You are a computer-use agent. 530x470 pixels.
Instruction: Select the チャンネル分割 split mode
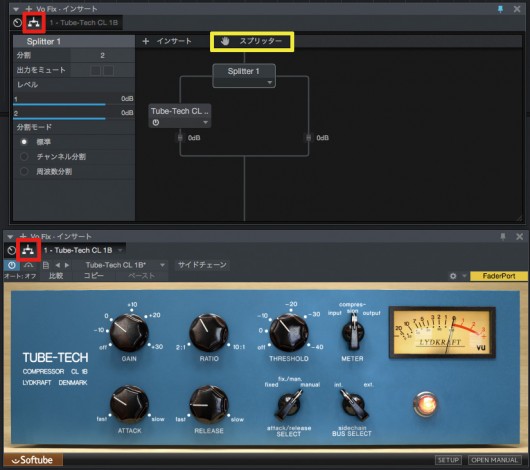24,157
